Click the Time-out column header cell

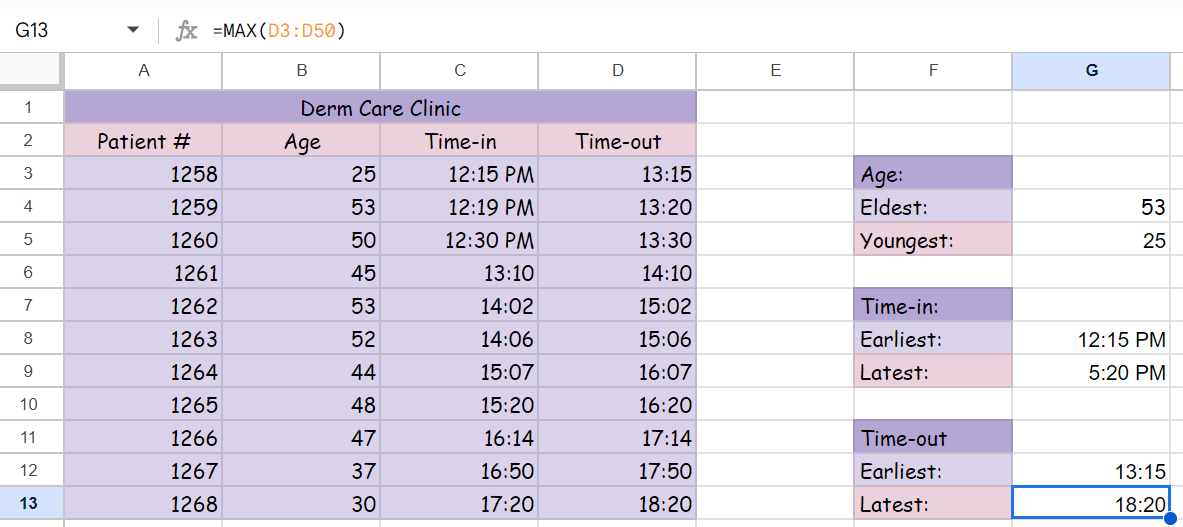pos(617,141)
